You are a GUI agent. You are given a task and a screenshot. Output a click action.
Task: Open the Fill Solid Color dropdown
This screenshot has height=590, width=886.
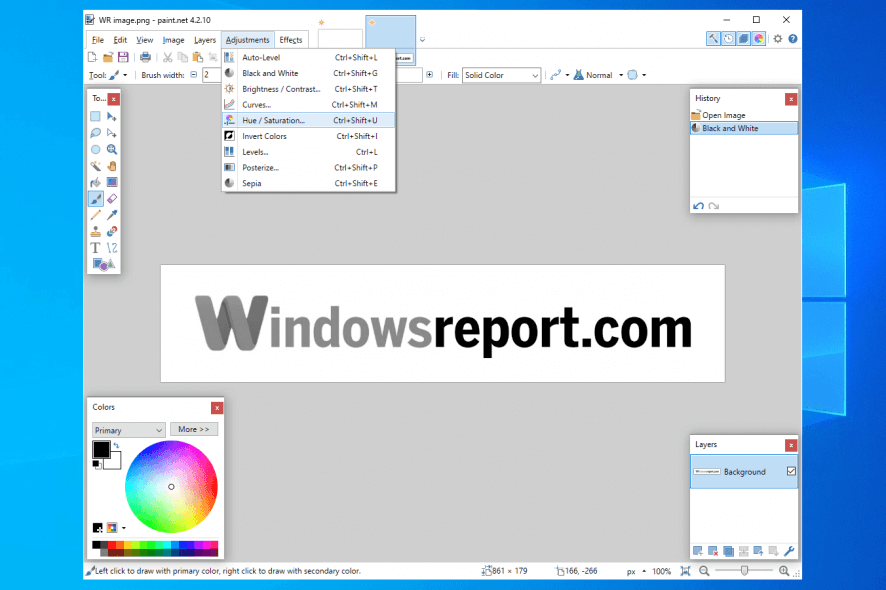[x=501, y=75]
